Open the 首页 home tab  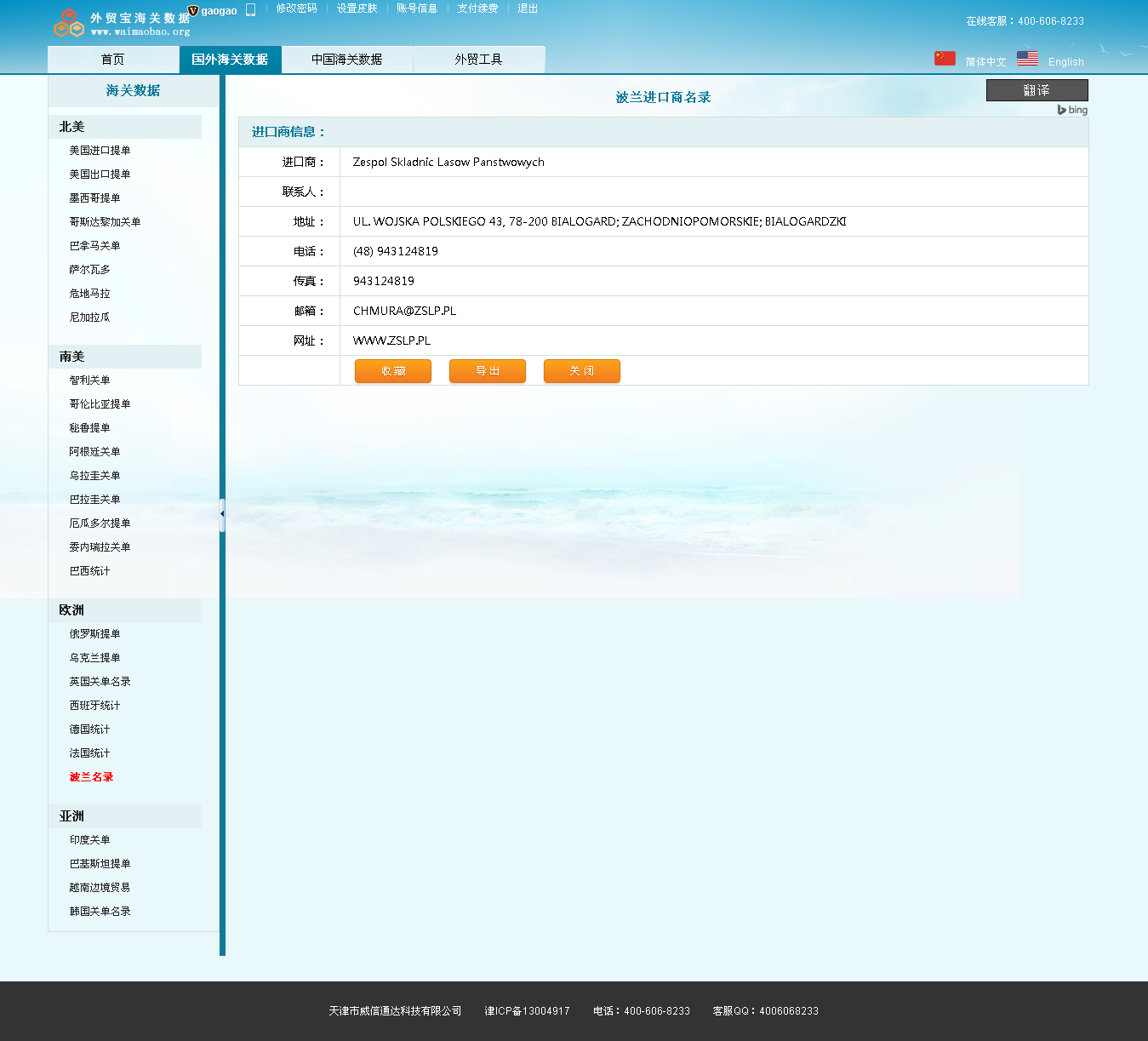click(x=112, y=60)
